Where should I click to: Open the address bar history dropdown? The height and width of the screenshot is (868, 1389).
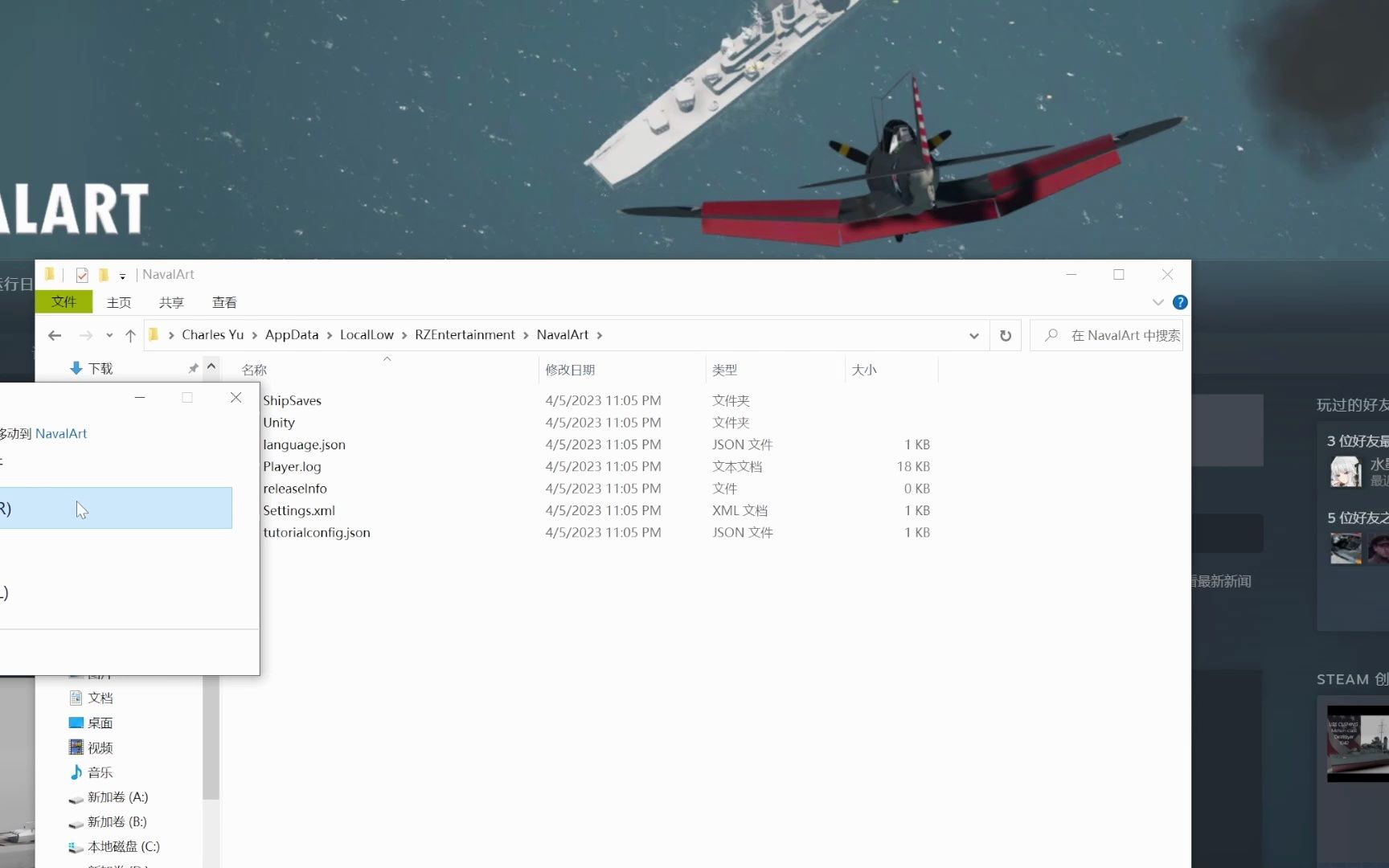point(973,335)
